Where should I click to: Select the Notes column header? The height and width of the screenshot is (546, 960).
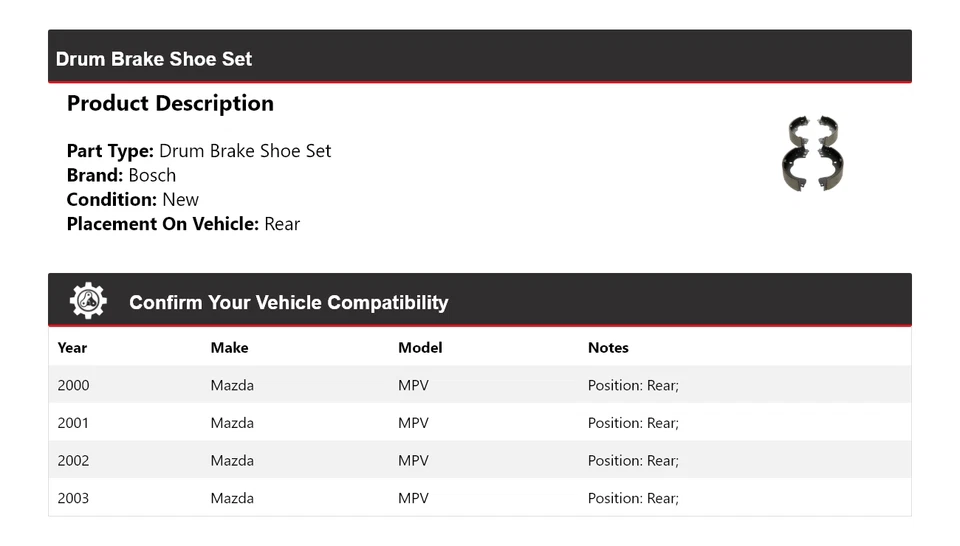(x=608, y=348)
